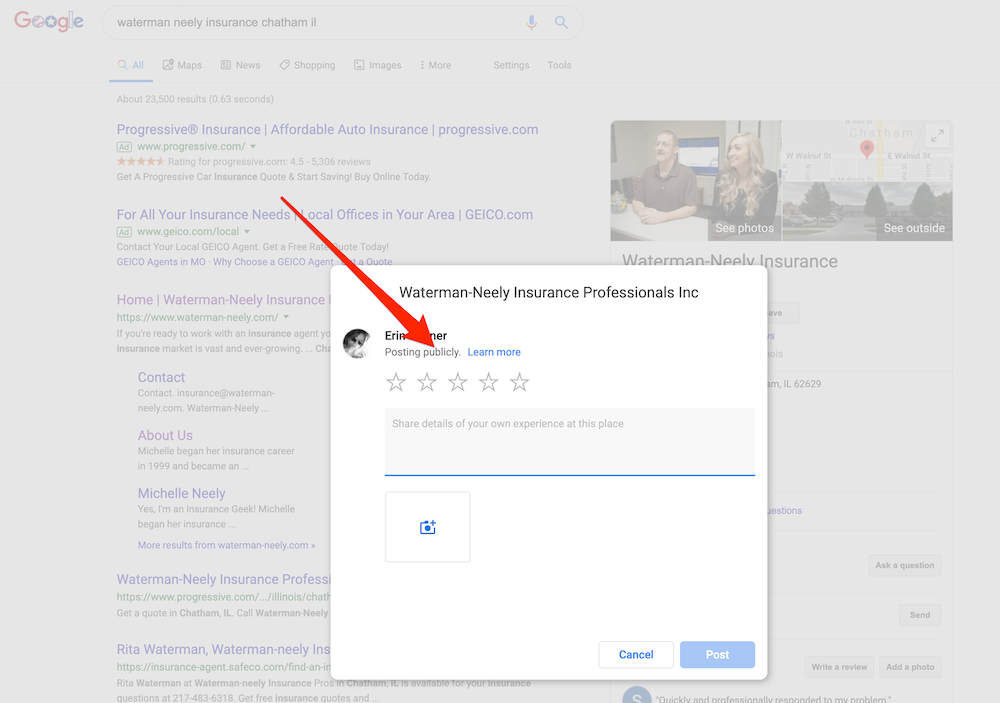Click the Send button in the knowledge panel
The width and height of the screenshot is (1000, 703).
[x=920, y=615]
